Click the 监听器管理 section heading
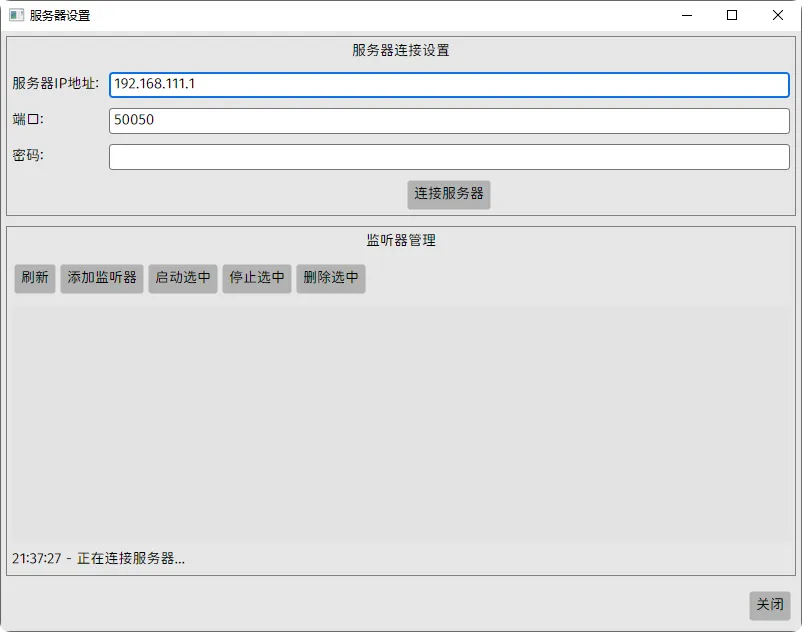802x632 pixels. click(x=401, y=240)
